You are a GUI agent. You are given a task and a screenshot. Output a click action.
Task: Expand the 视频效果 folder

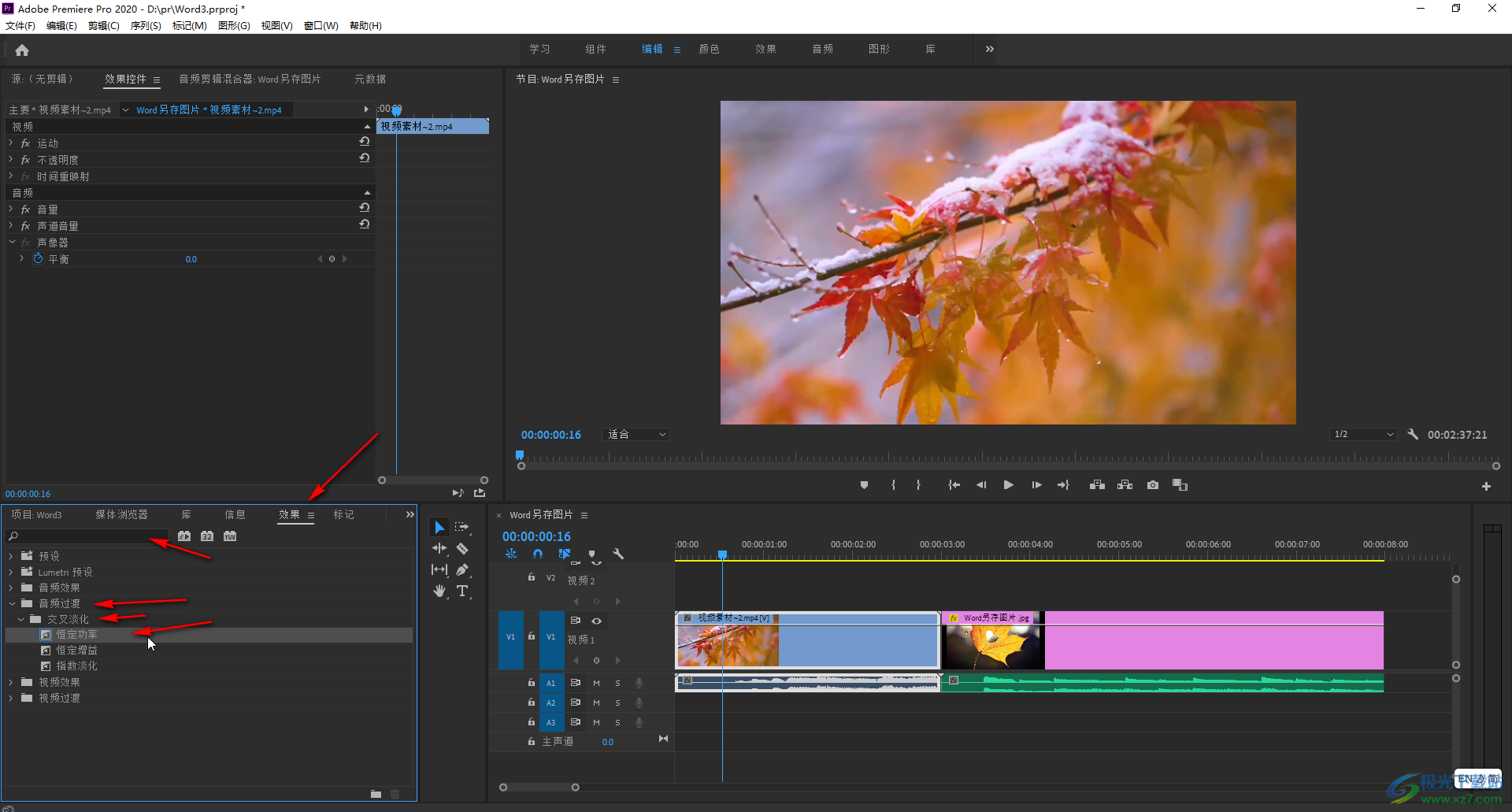11,682
